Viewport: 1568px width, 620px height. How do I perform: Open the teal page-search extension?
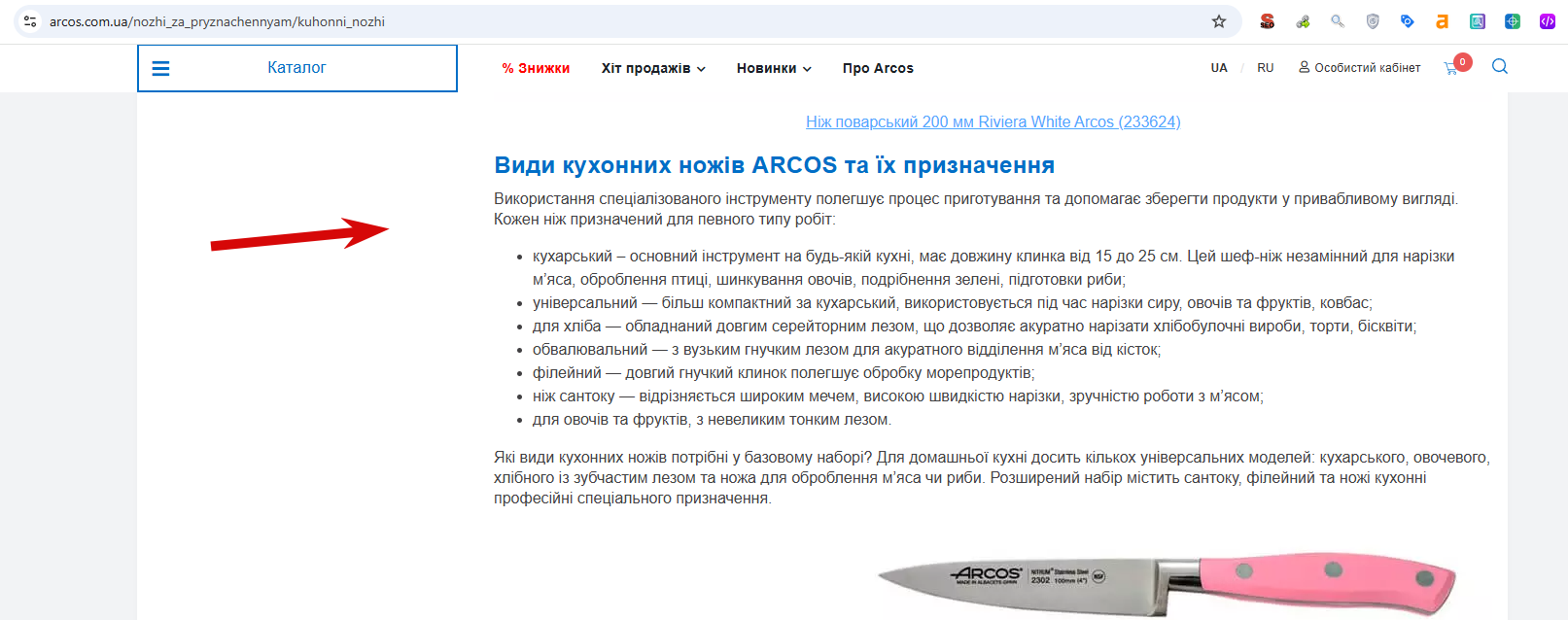click(x=1478, y=21)
